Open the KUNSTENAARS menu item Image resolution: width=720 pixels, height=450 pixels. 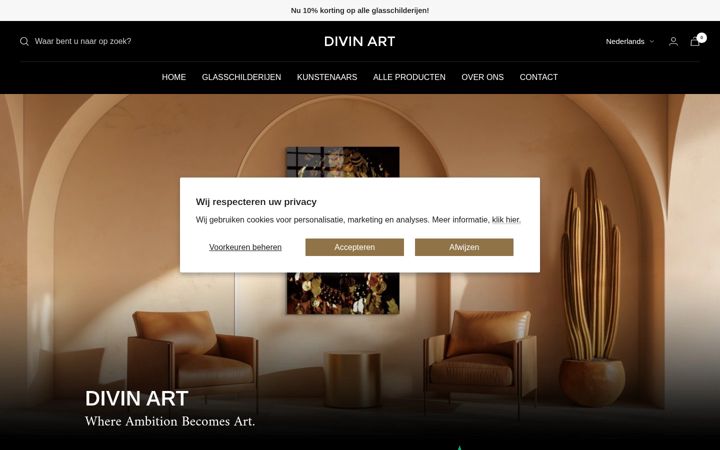pyautogui.click(x=327, y=77)
